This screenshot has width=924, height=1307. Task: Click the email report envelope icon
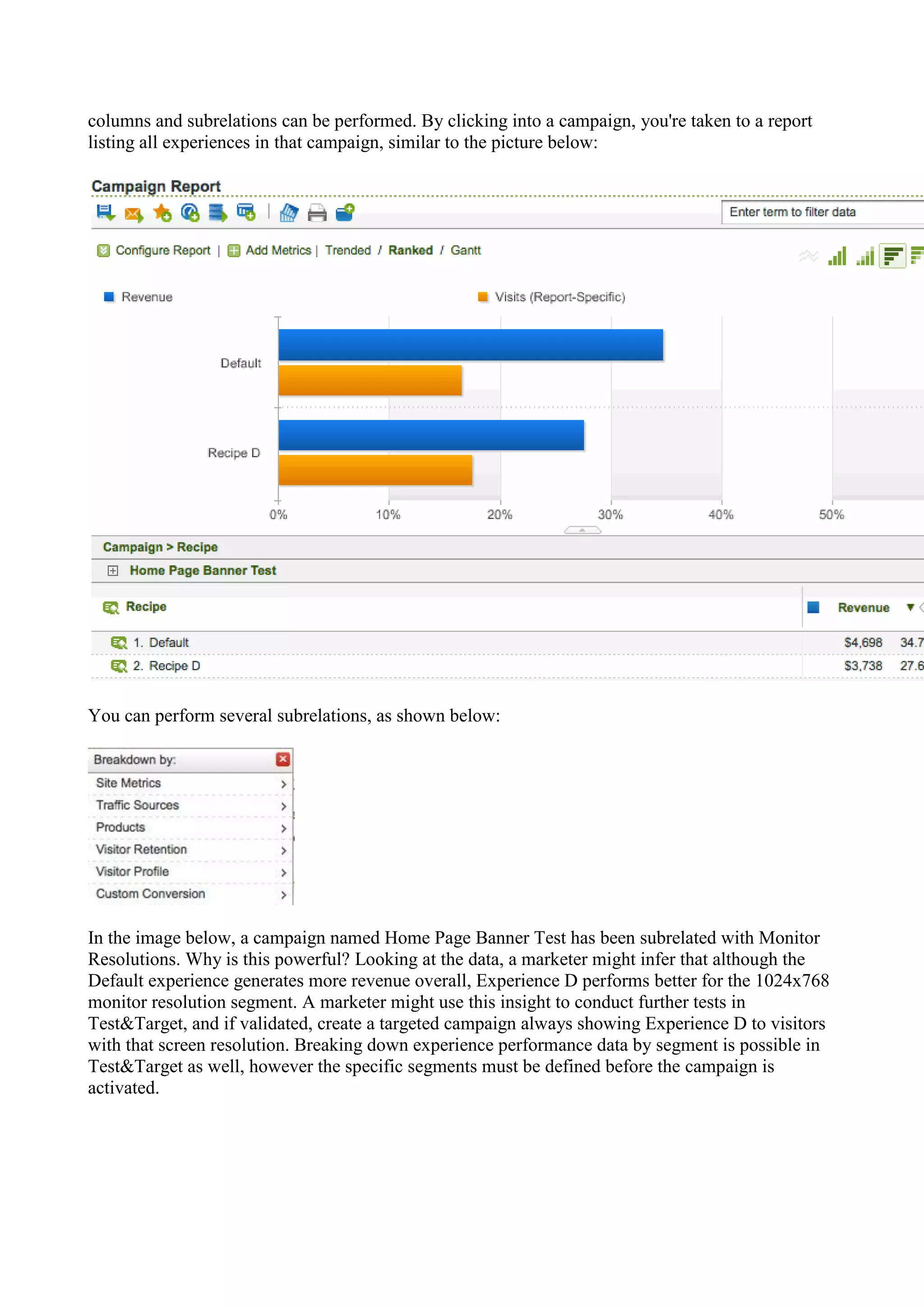point(134,214)
